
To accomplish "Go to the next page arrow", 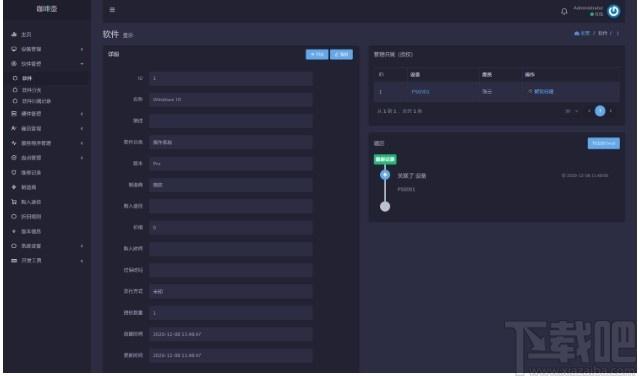I will pos(610,111).
